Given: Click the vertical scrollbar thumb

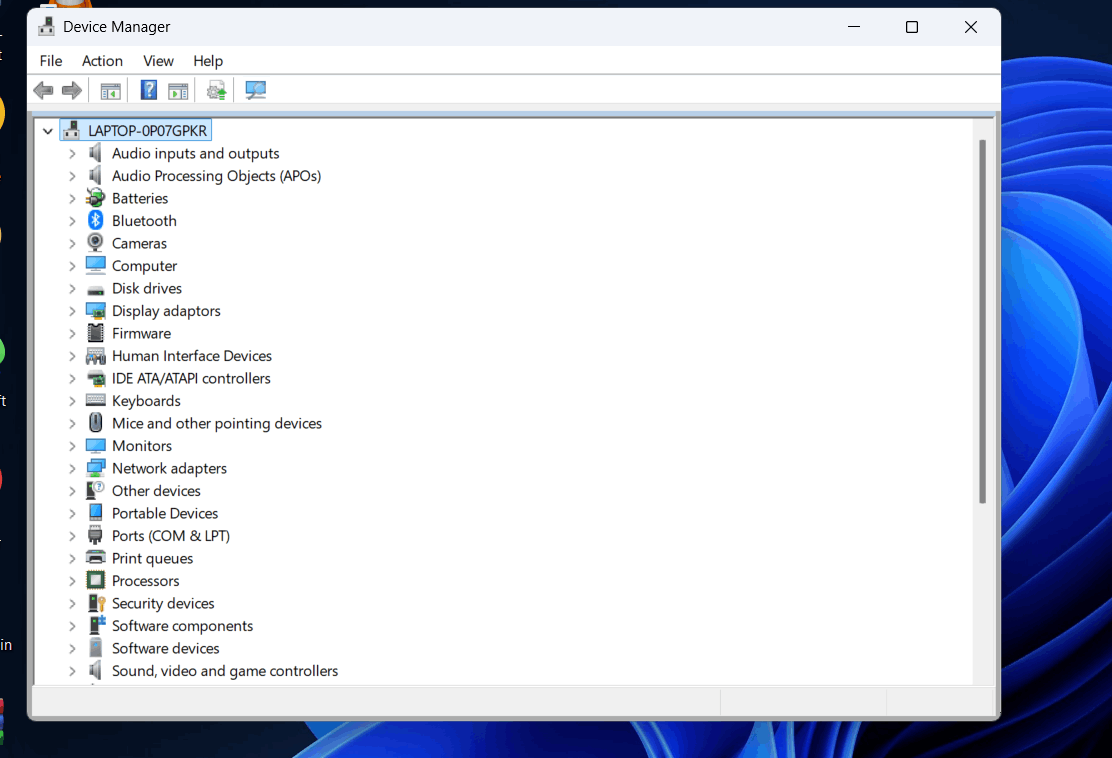Looking at the screenshot, I should (x=982, y=322).
